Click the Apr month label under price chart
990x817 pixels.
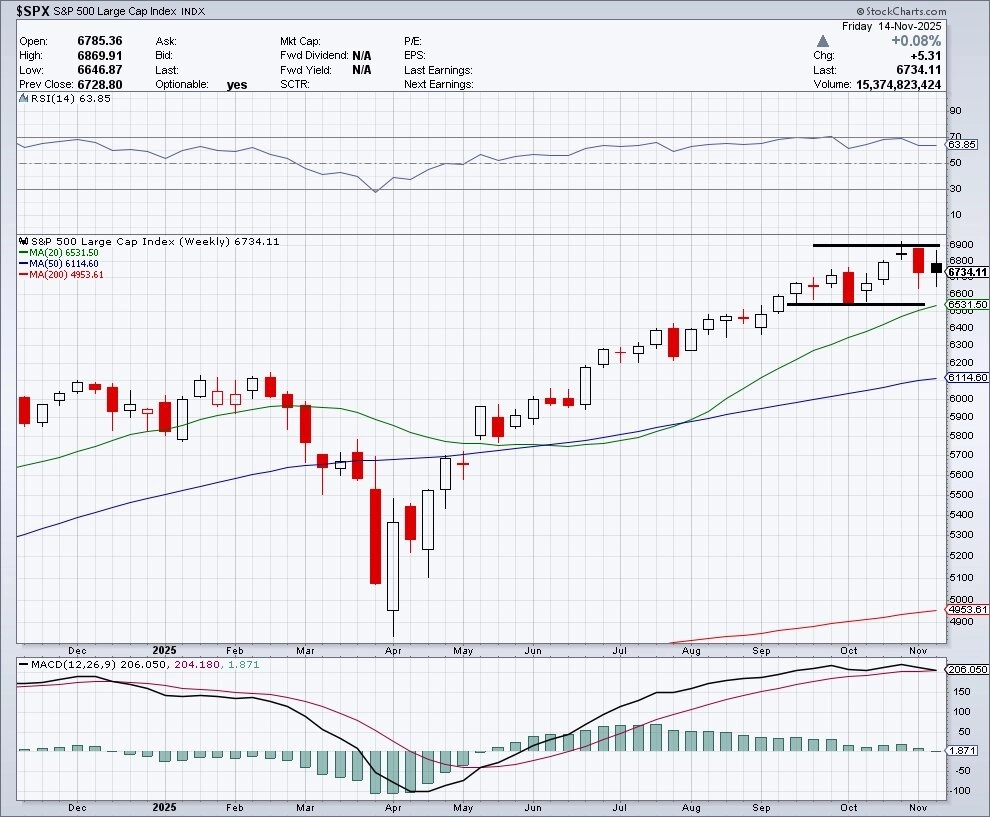pos(393,650)
